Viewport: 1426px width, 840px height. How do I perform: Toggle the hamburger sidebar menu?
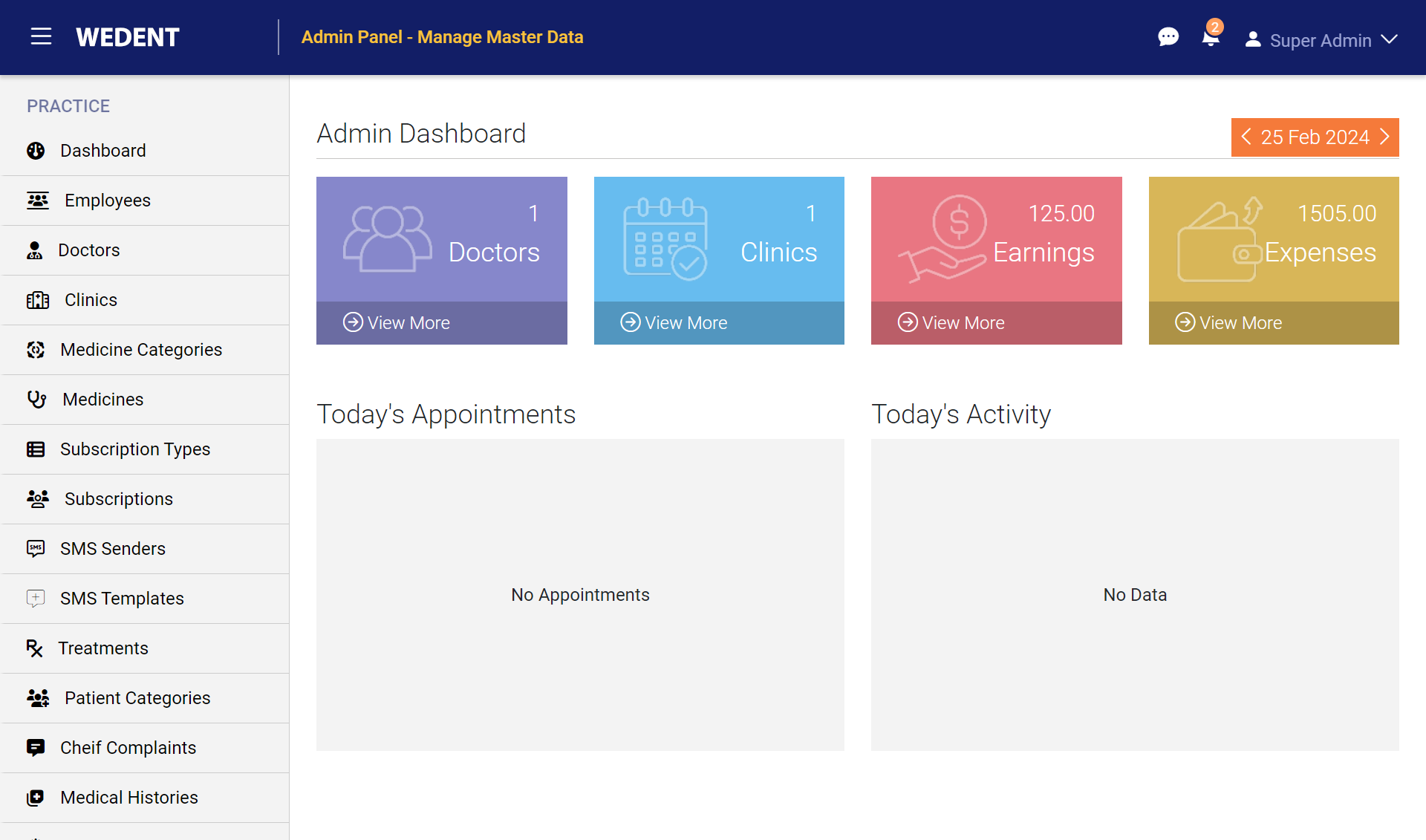(41, 36)
